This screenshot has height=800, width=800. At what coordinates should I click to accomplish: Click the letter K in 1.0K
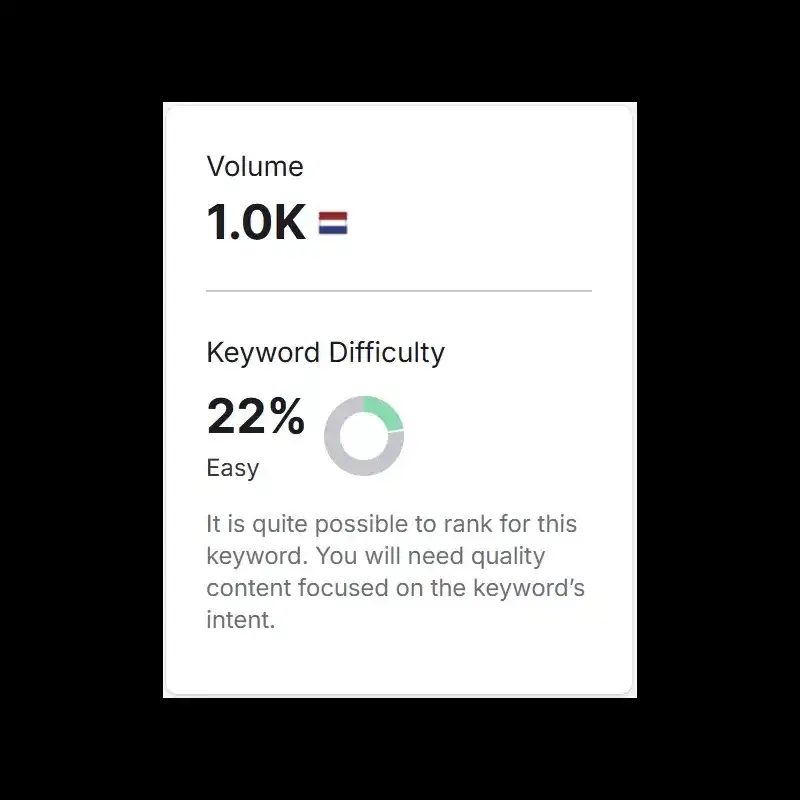[289, 222]
